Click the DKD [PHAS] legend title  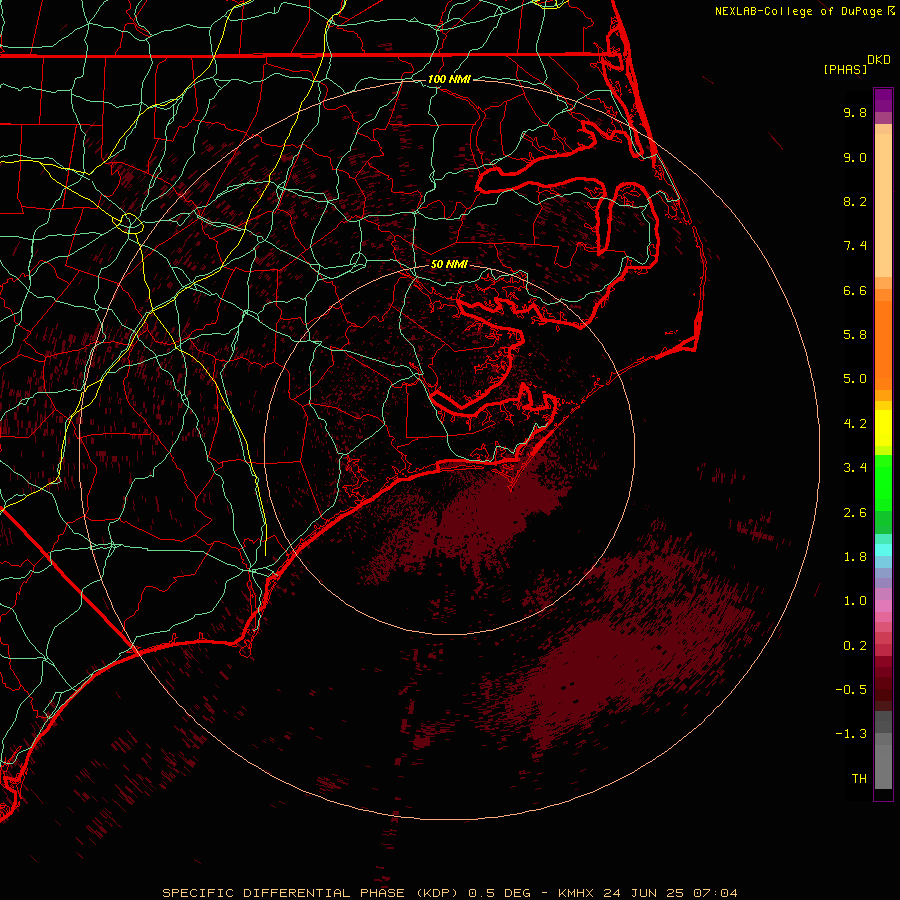[x=857, y=64]
